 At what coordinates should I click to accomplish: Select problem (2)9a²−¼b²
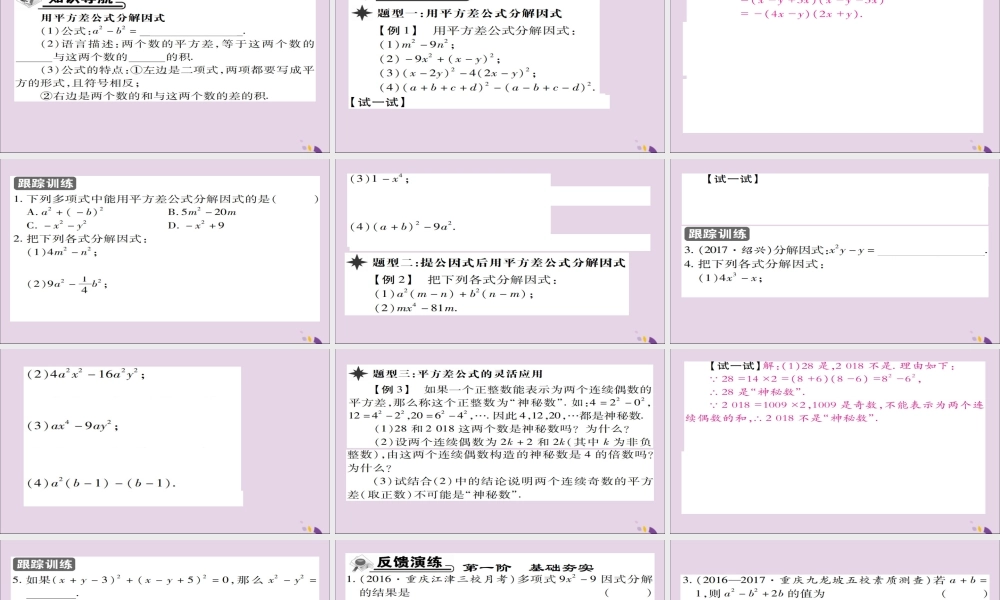pos(67,284)
